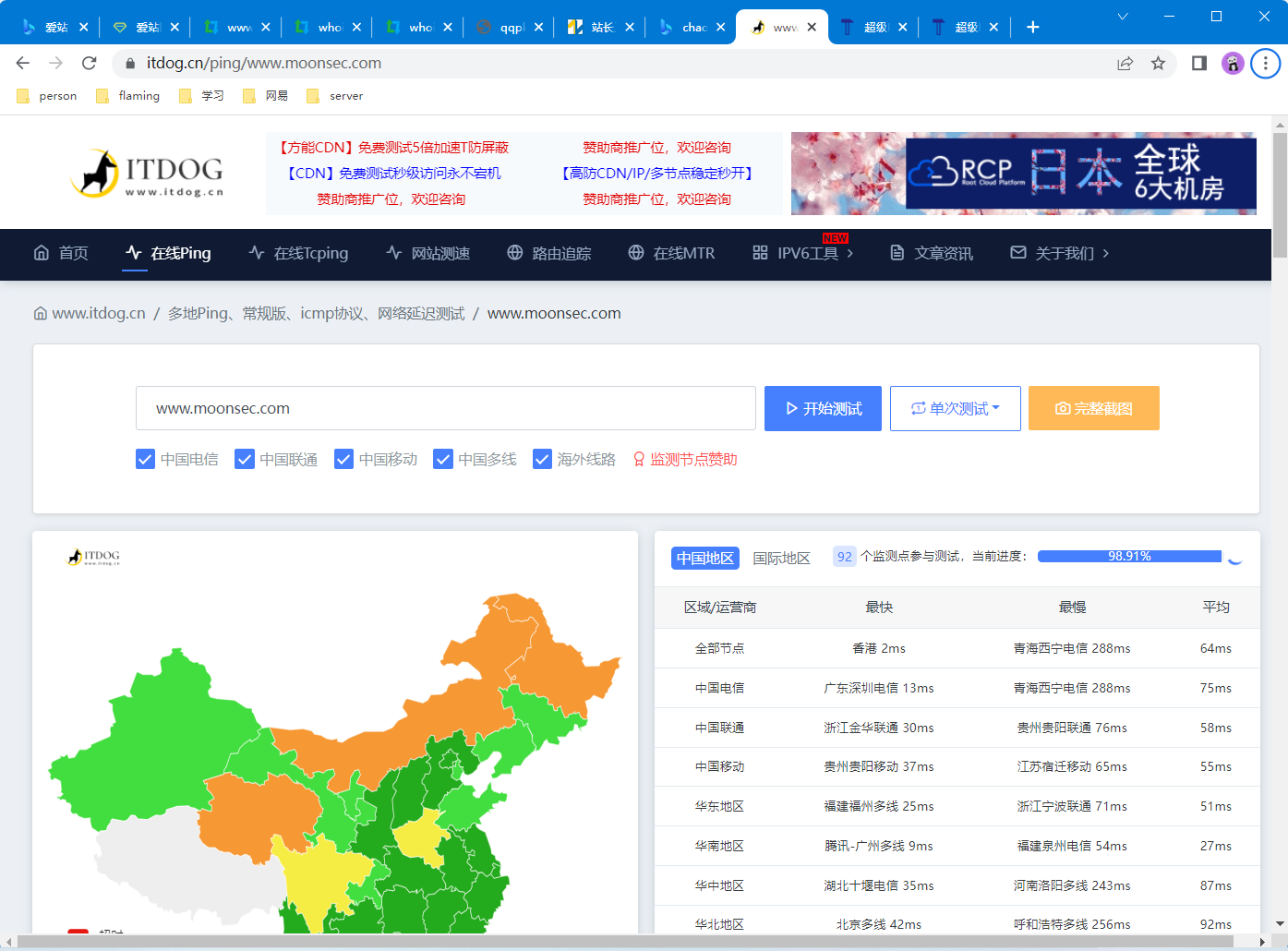Open 网站测速 in the nav bar

click(x=428, y=253)
